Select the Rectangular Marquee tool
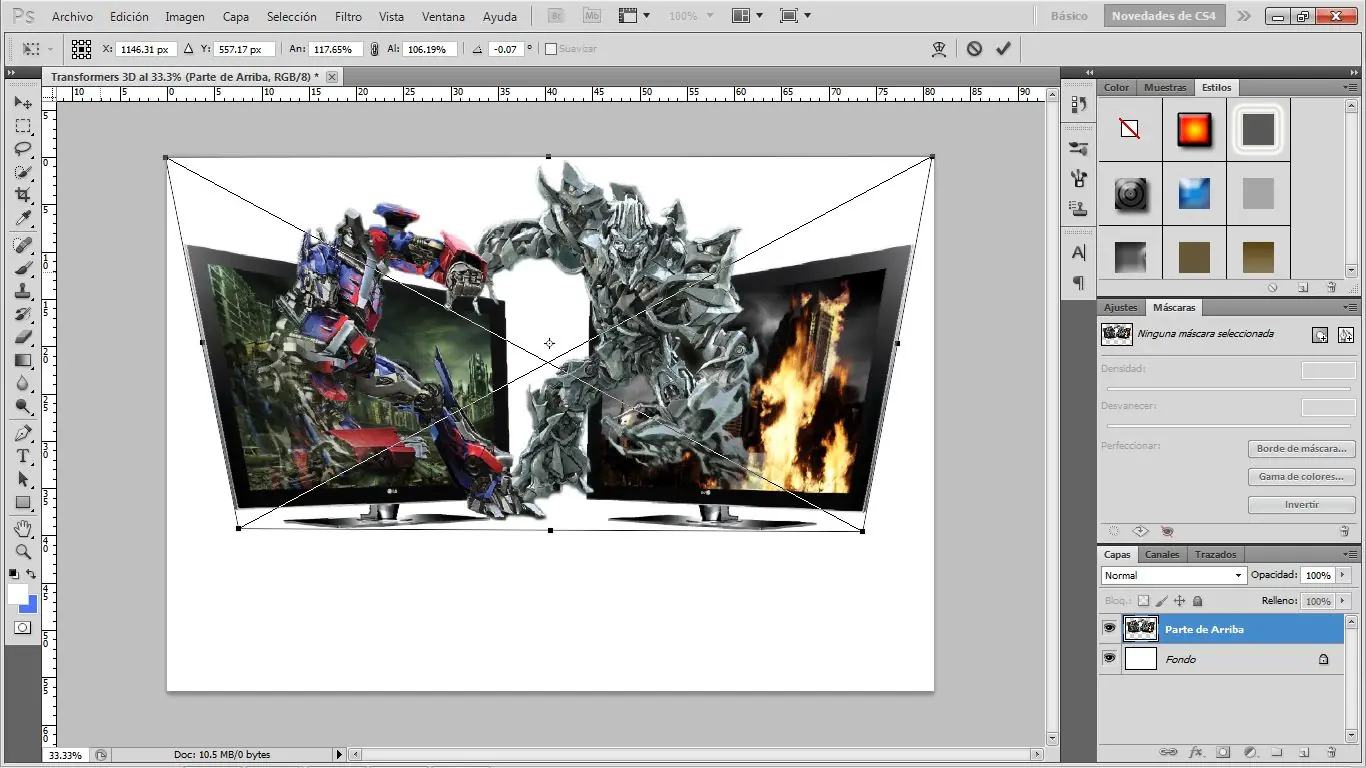 pos(22,126)
